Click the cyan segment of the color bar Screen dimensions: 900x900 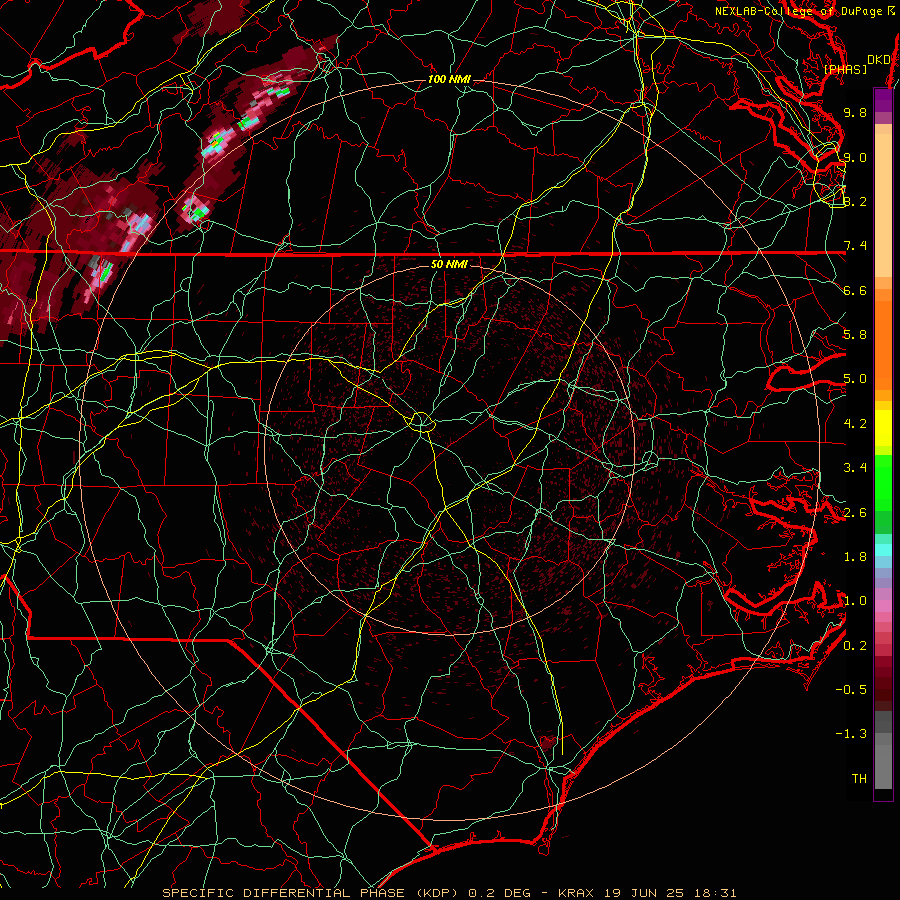tap(883, 550)
